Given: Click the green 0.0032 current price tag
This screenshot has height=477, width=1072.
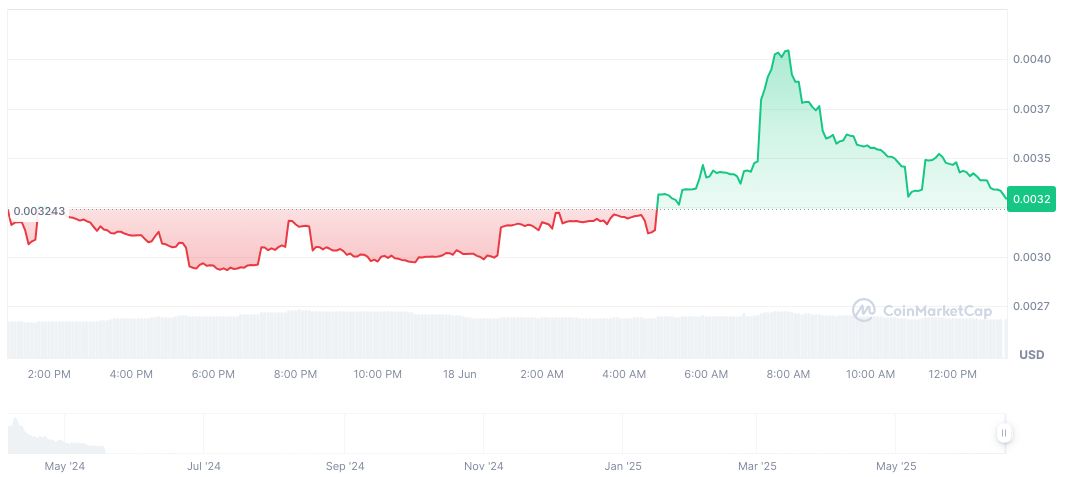Looking at the screenshot, I should [x=1030, y=198].
